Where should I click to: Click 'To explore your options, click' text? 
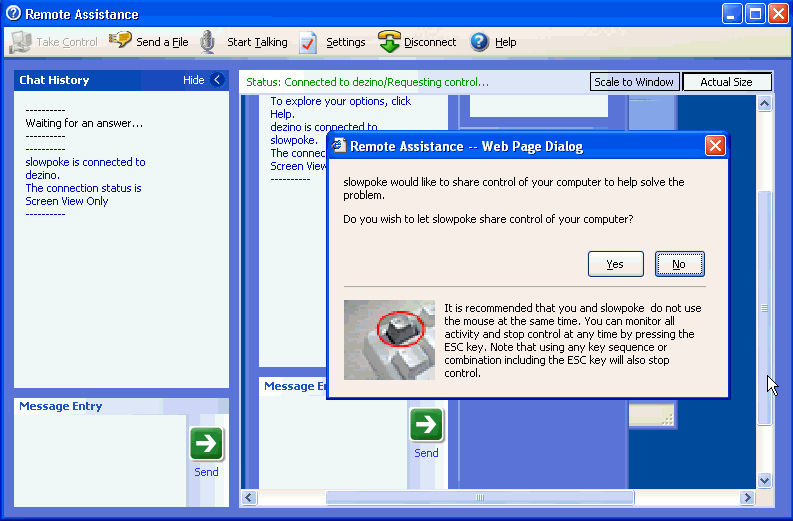click(x=340, y=101)
